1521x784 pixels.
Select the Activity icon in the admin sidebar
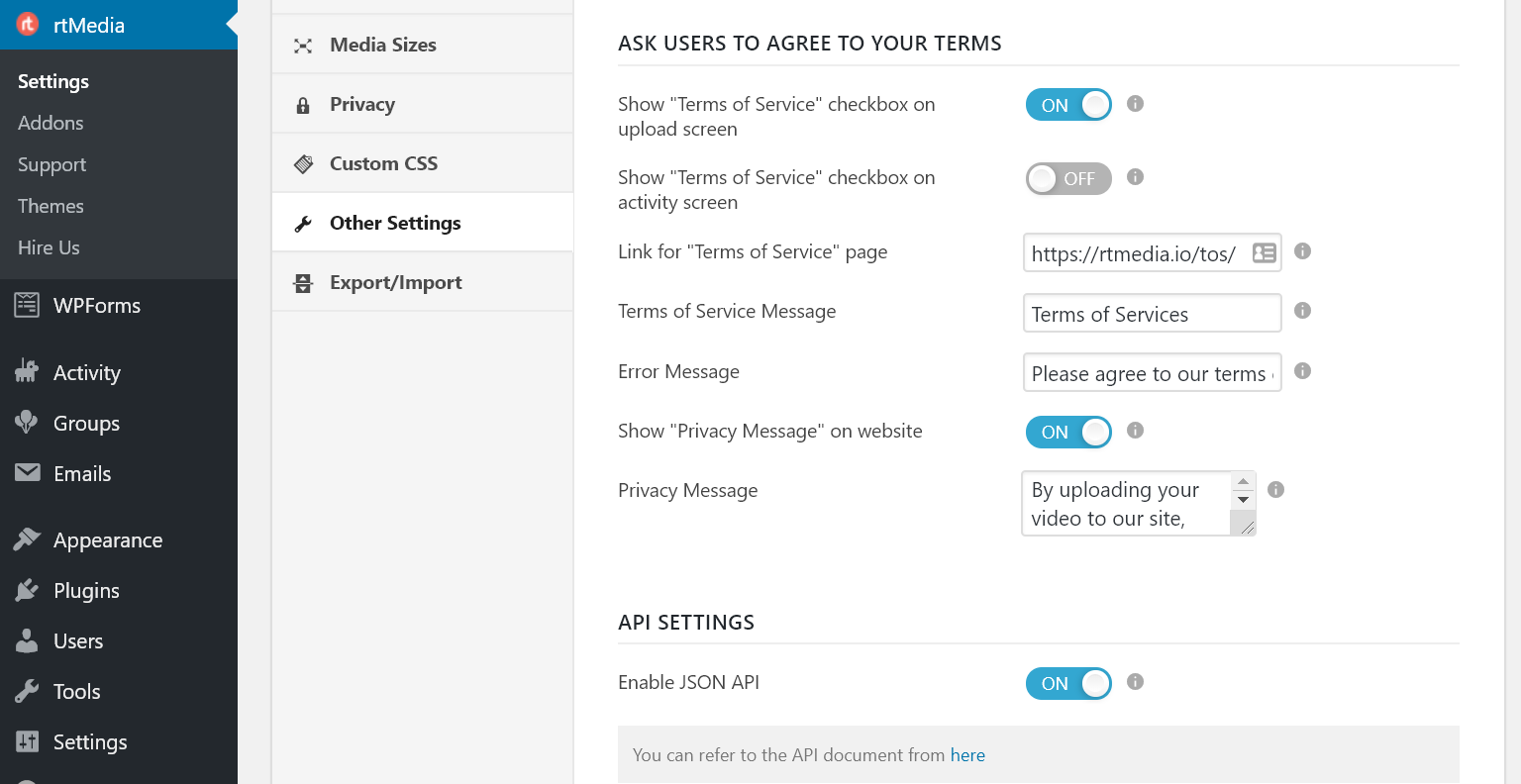point(28,372)
